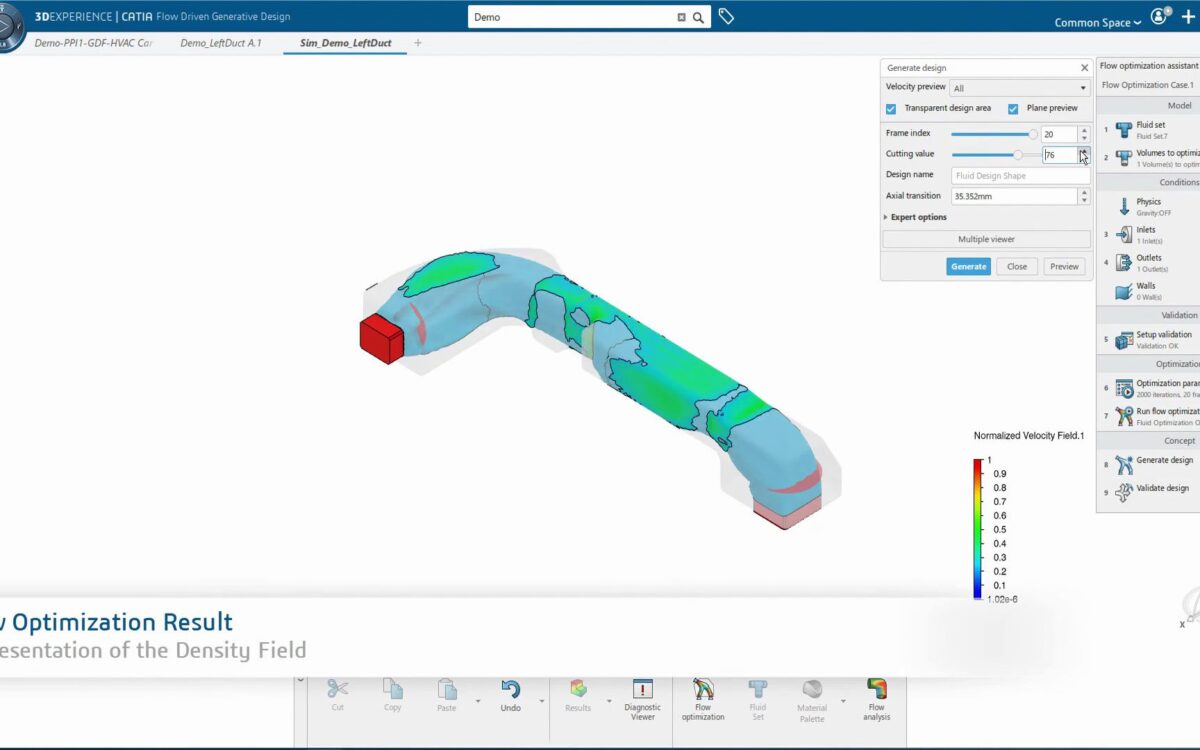Click the Design name input field
The image size is (1200, 750).
pos(1020,176)
